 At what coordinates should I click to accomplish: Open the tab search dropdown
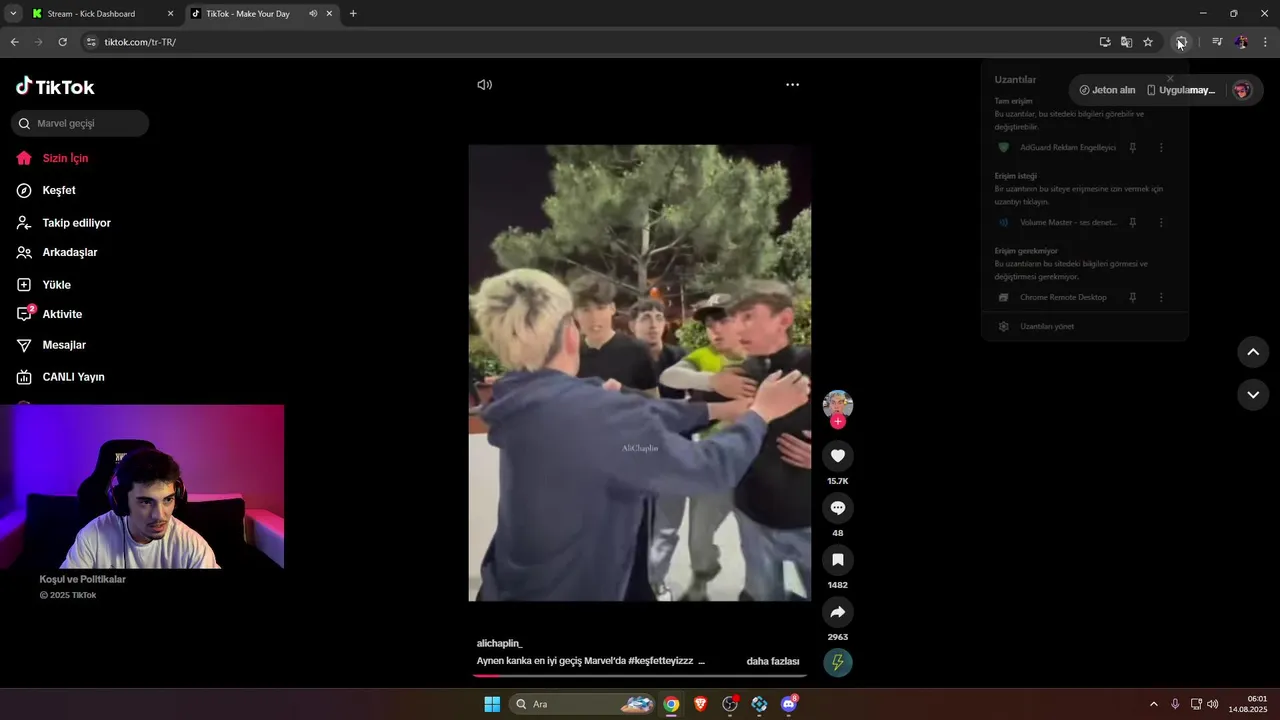(x=13, y=14)
